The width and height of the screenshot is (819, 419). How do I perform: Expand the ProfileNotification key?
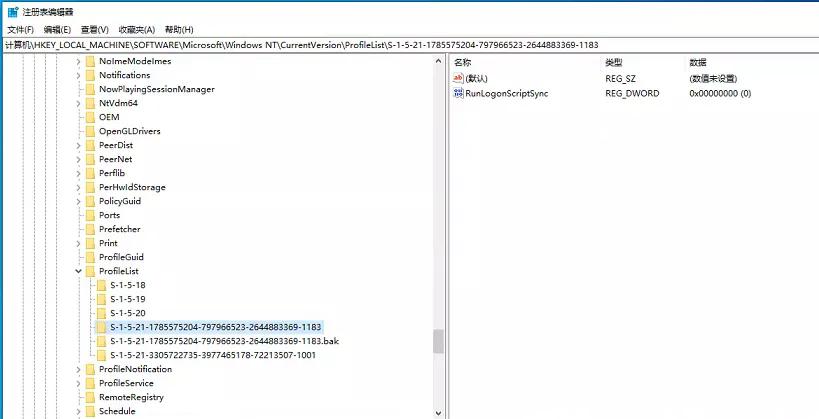coord(78,369)
